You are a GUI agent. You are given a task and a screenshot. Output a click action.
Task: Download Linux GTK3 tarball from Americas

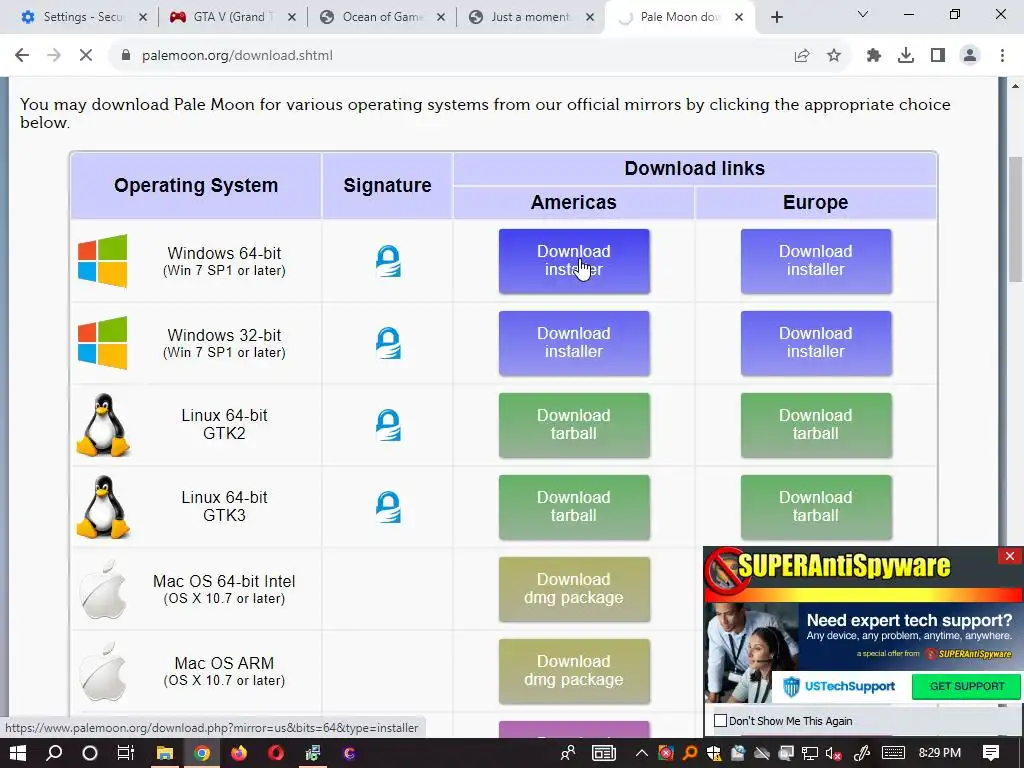click(574, 507)
